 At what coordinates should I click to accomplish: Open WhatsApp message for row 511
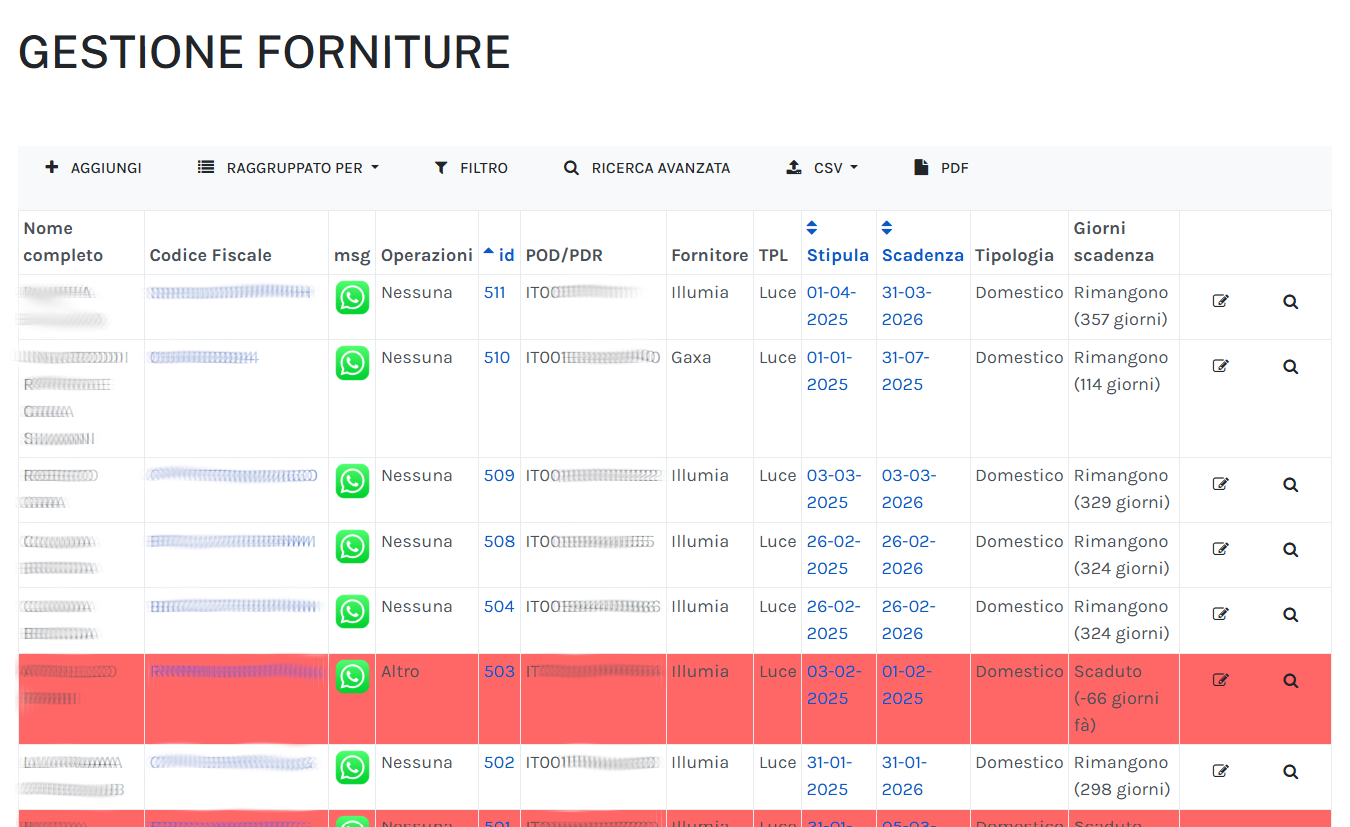(x=352, y=298)
